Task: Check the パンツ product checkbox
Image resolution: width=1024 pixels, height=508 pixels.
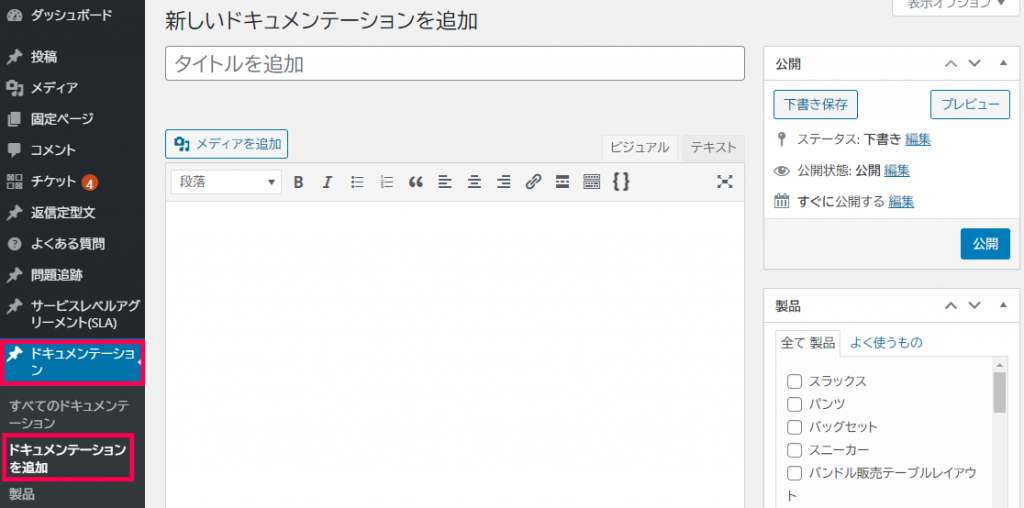Action: (x=794, y=404)
